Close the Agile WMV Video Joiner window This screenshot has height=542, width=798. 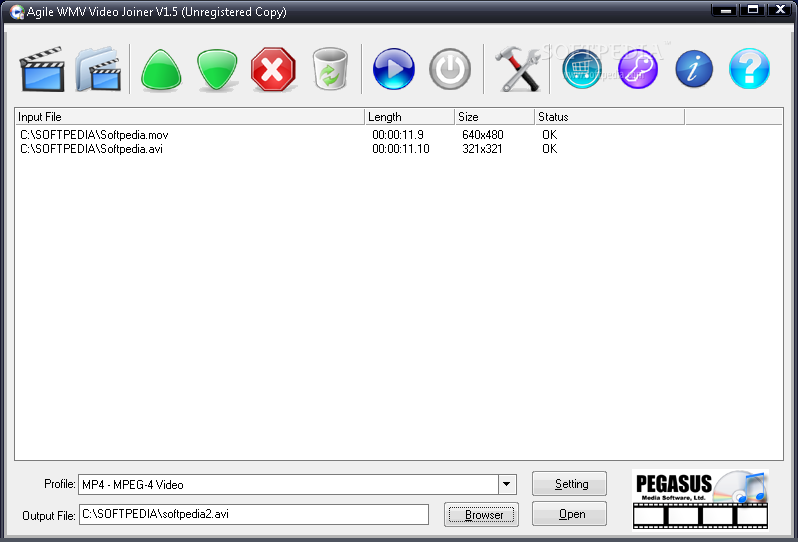pos(780,10)
